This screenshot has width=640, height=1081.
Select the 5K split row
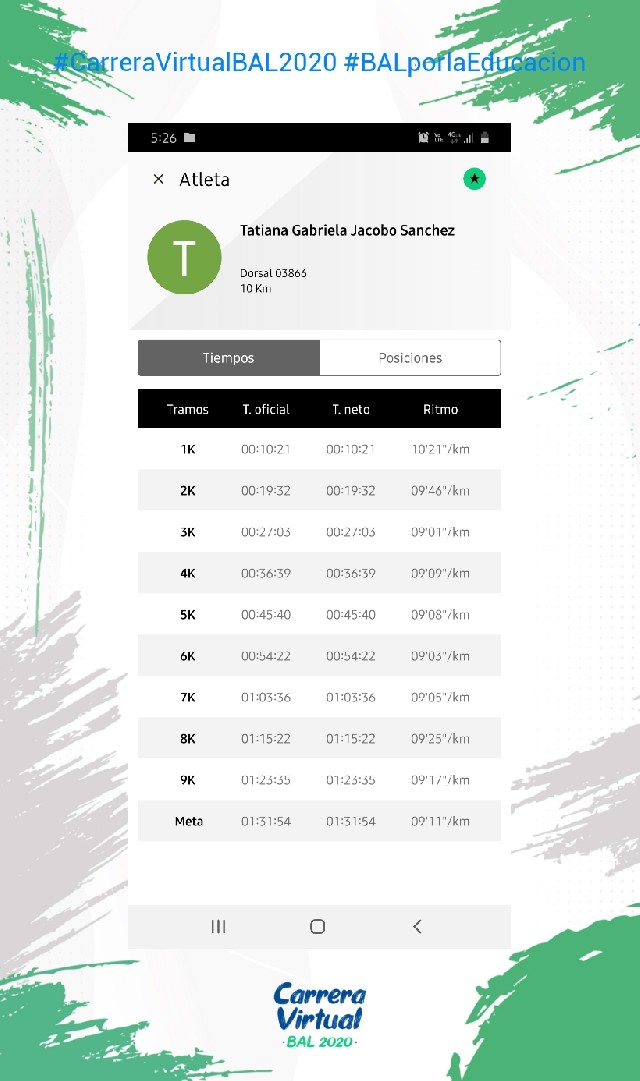[319, 615]
